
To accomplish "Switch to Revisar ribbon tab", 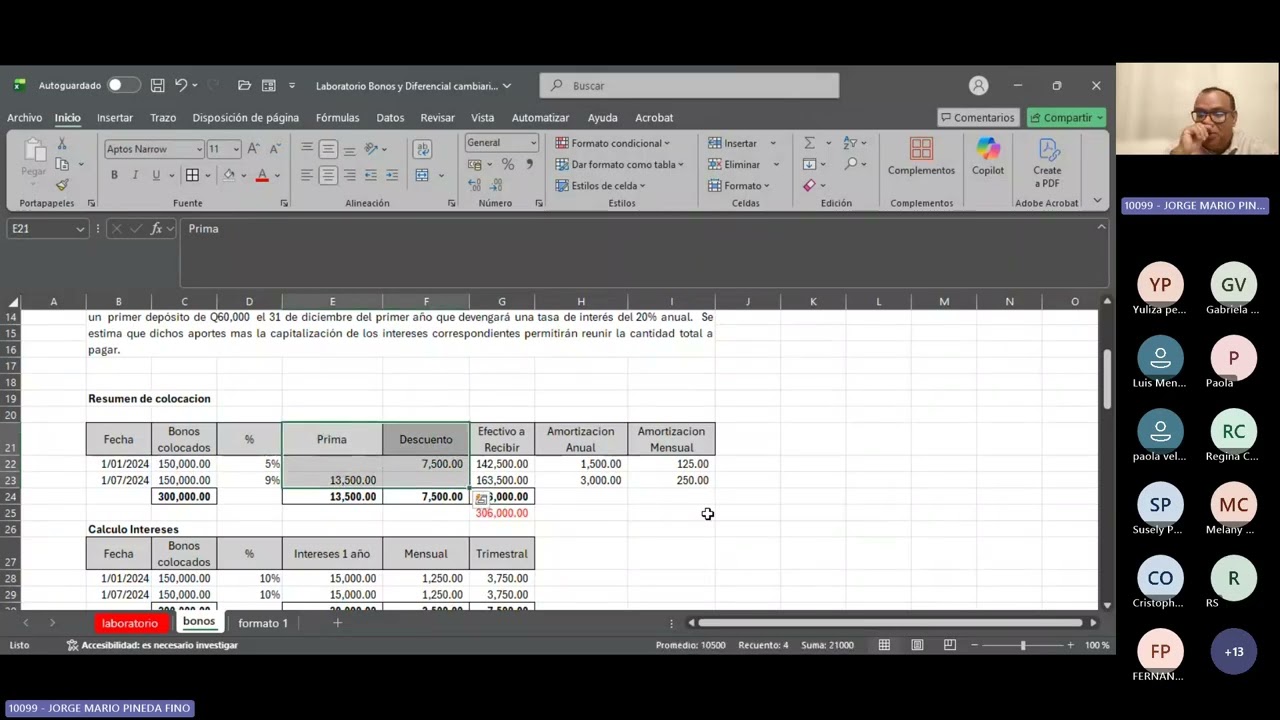I will click(437, 118).
